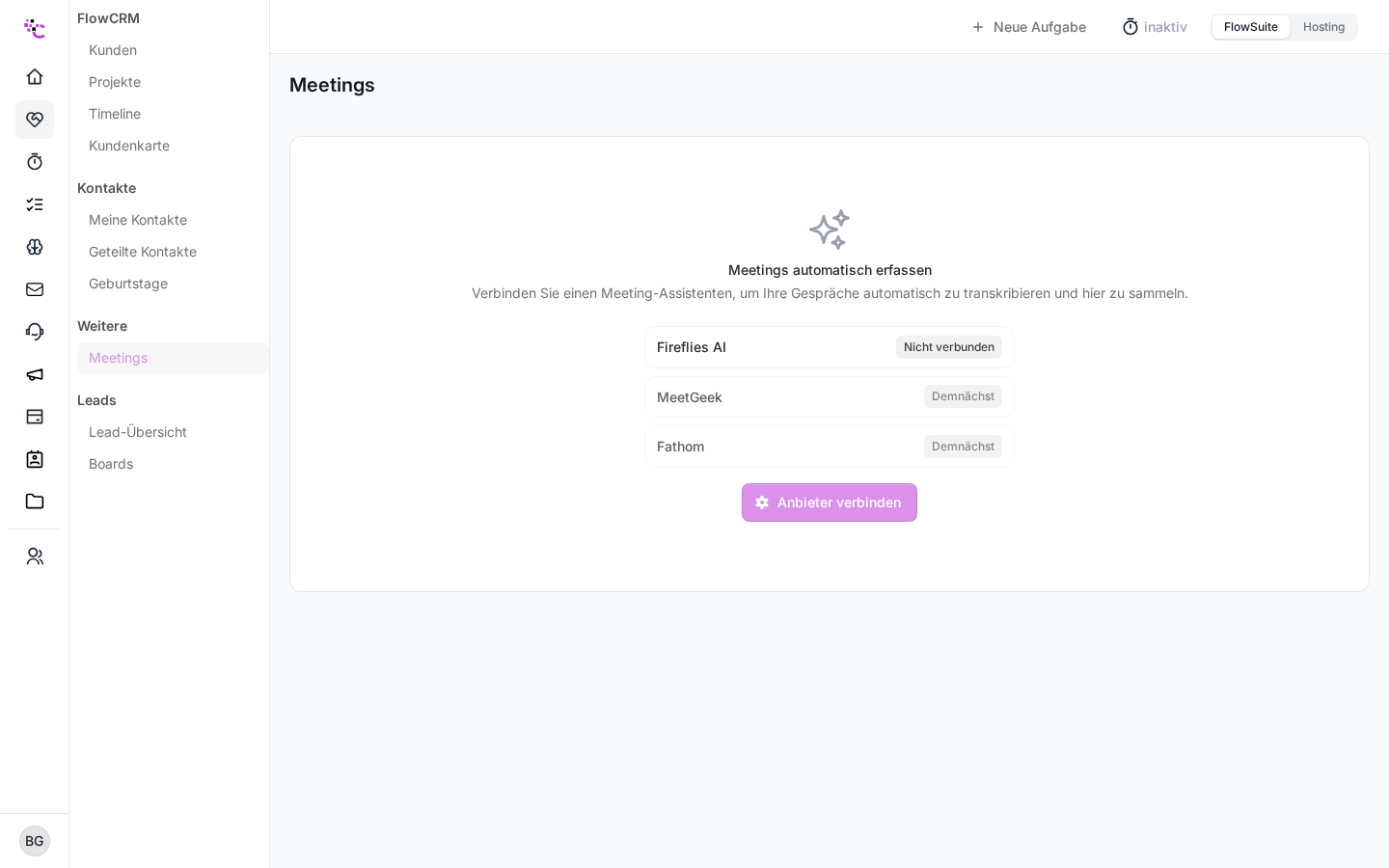Click the Nicht verbunden badge
This screenshot has width=1389, height=868.
point(949,347)
